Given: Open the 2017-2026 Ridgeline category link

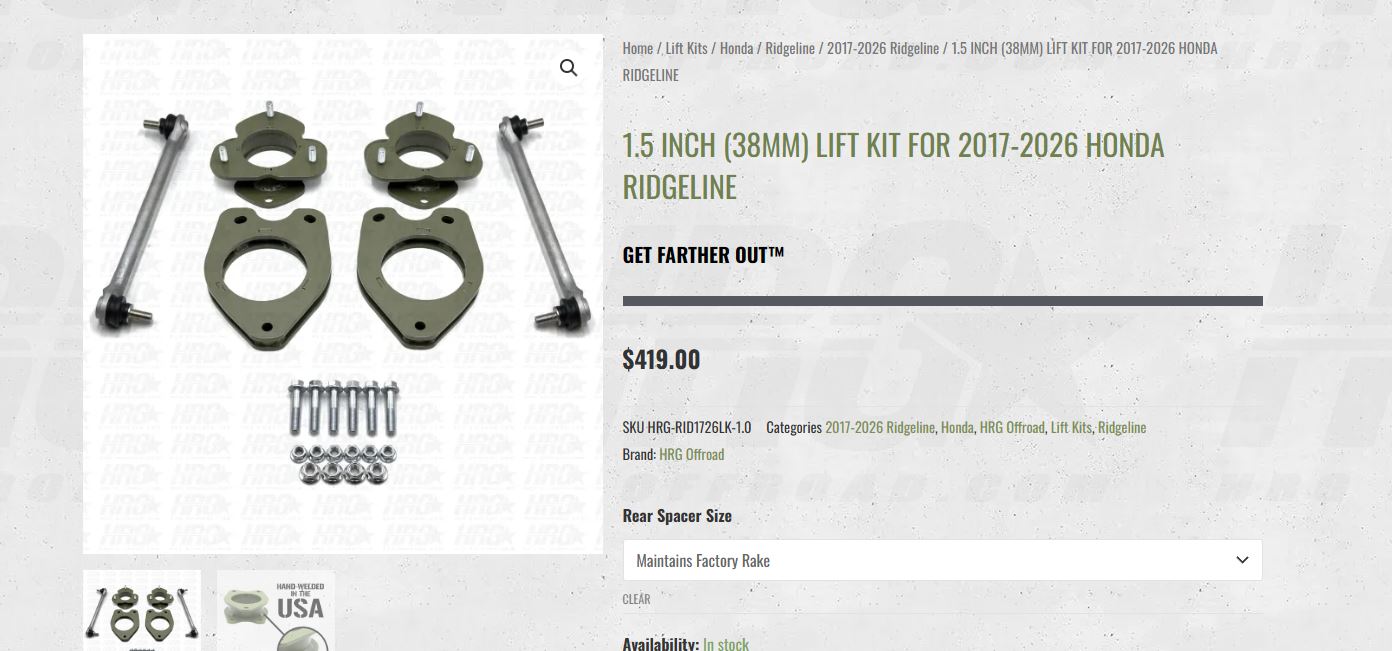Looking at the screenshot, I should coord(880,427).
